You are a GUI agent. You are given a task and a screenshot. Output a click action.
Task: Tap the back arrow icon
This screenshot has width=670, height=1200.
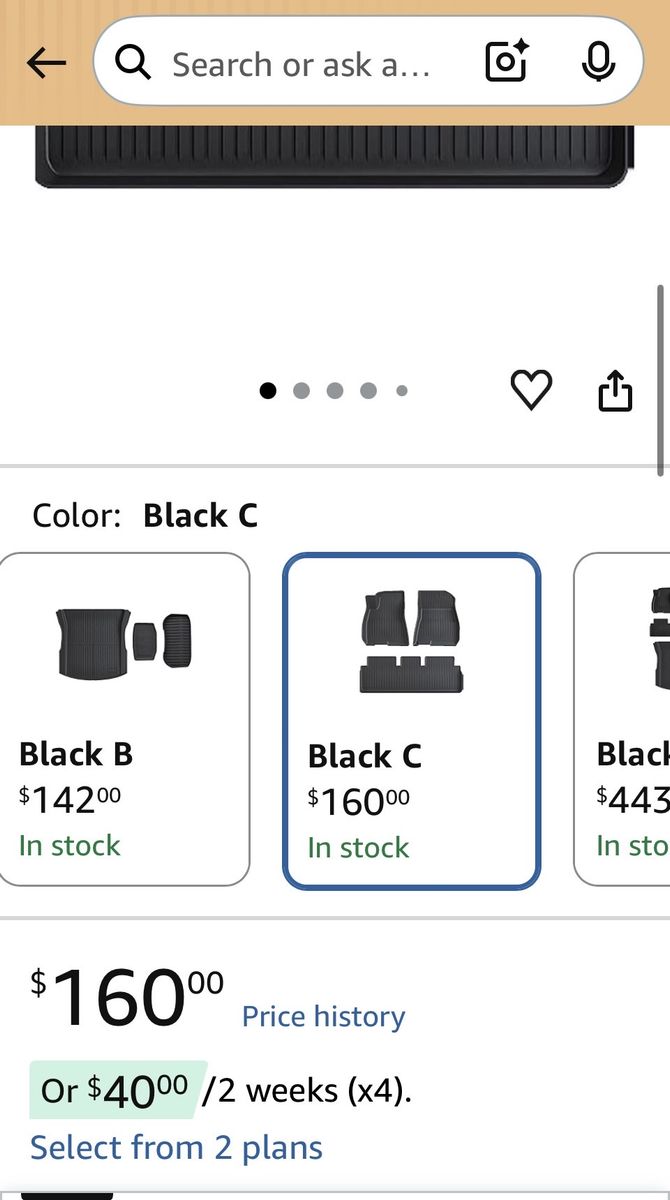pos(46,63)
